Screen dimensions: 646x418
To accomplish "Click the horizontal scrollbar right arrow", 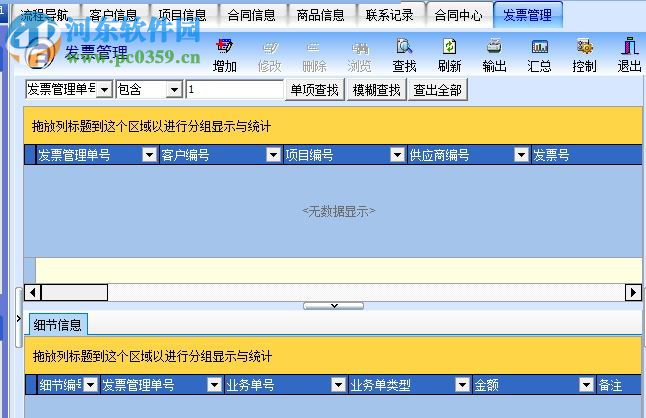I will click(633, 292).
